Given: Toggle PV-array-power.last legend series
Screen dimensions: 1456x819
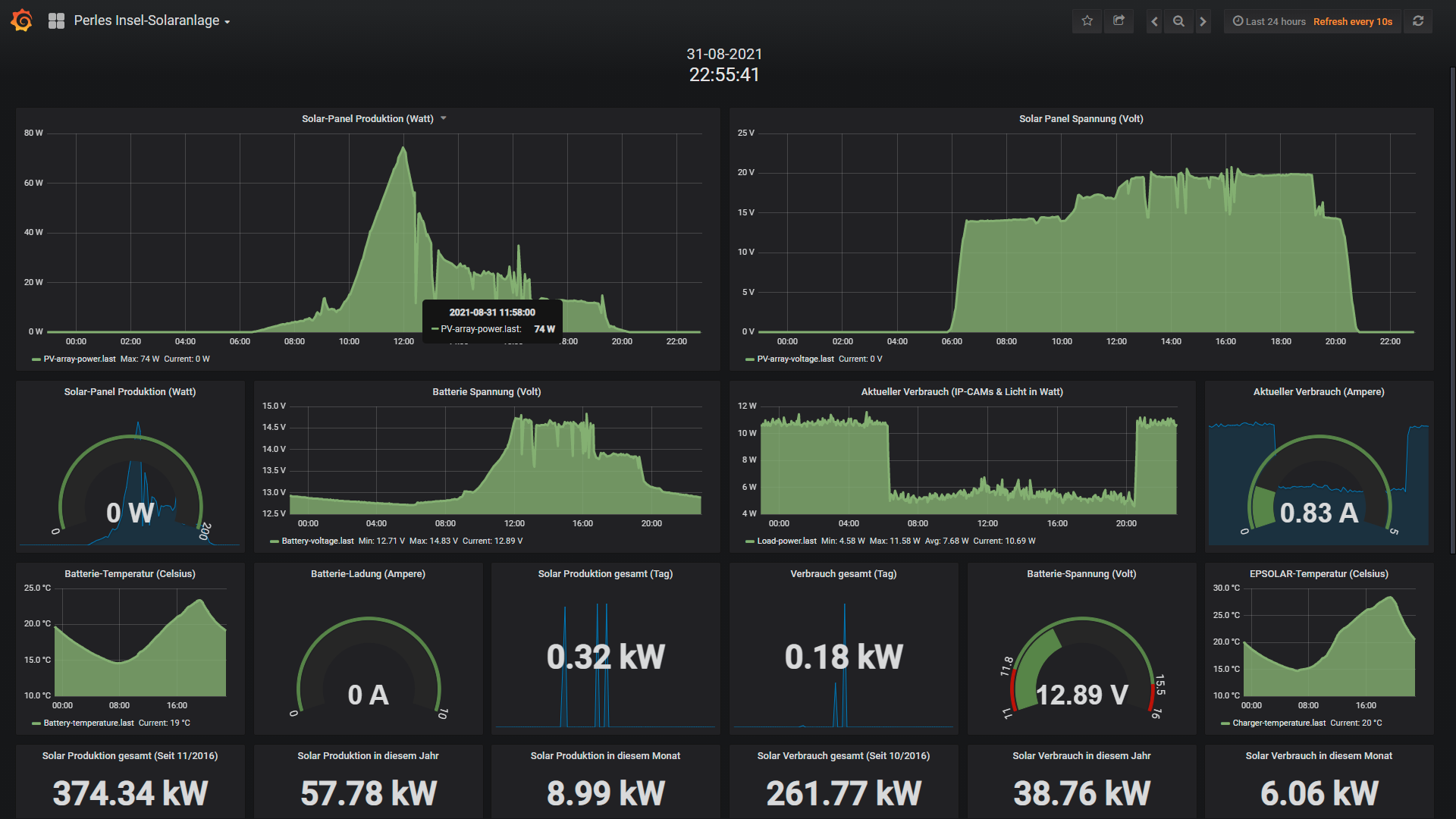Looking at the screenshot, I should (x=79, y=359).
